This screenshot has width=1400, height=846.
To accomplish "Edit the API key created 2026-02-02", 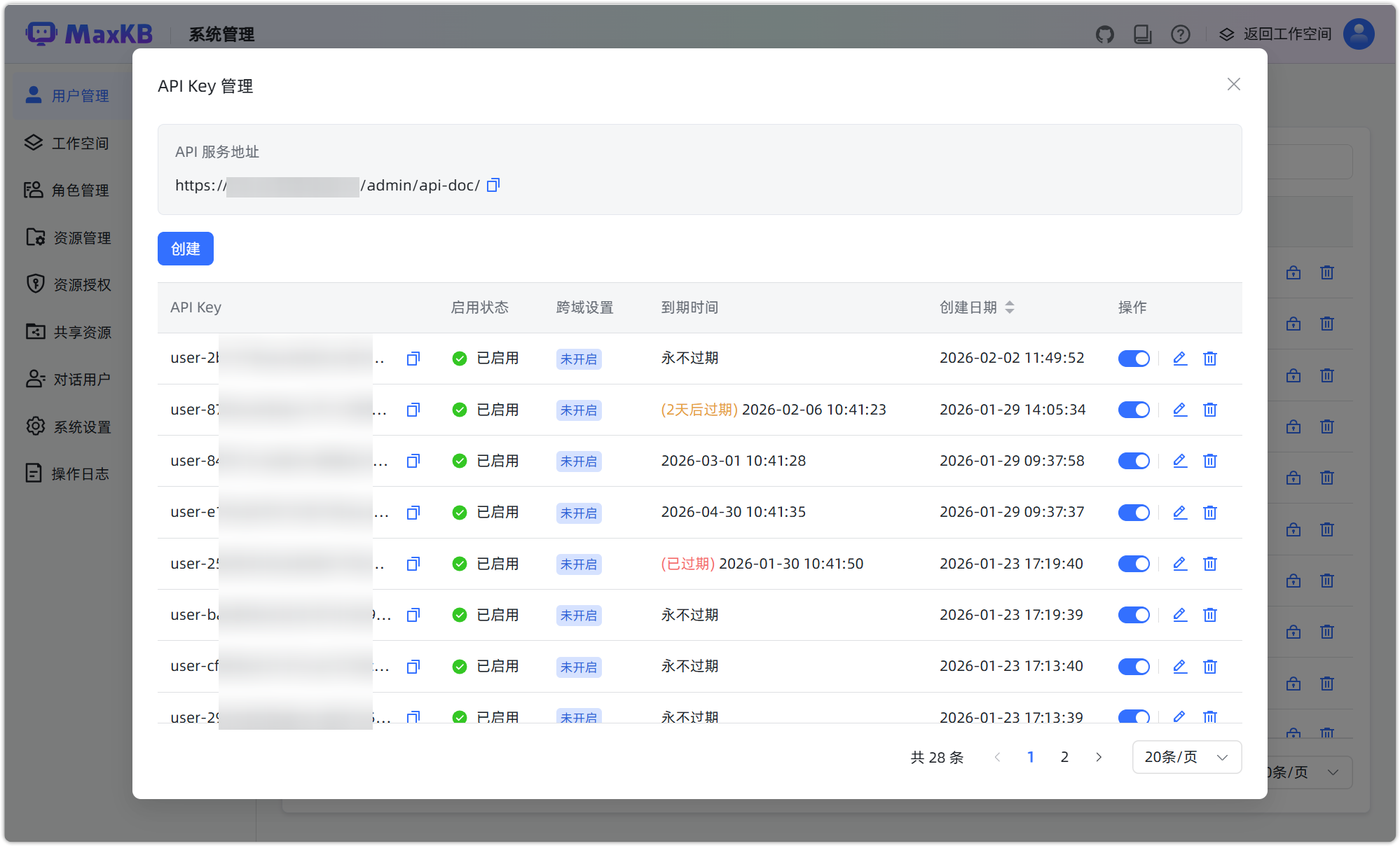I will [1180, 359].
